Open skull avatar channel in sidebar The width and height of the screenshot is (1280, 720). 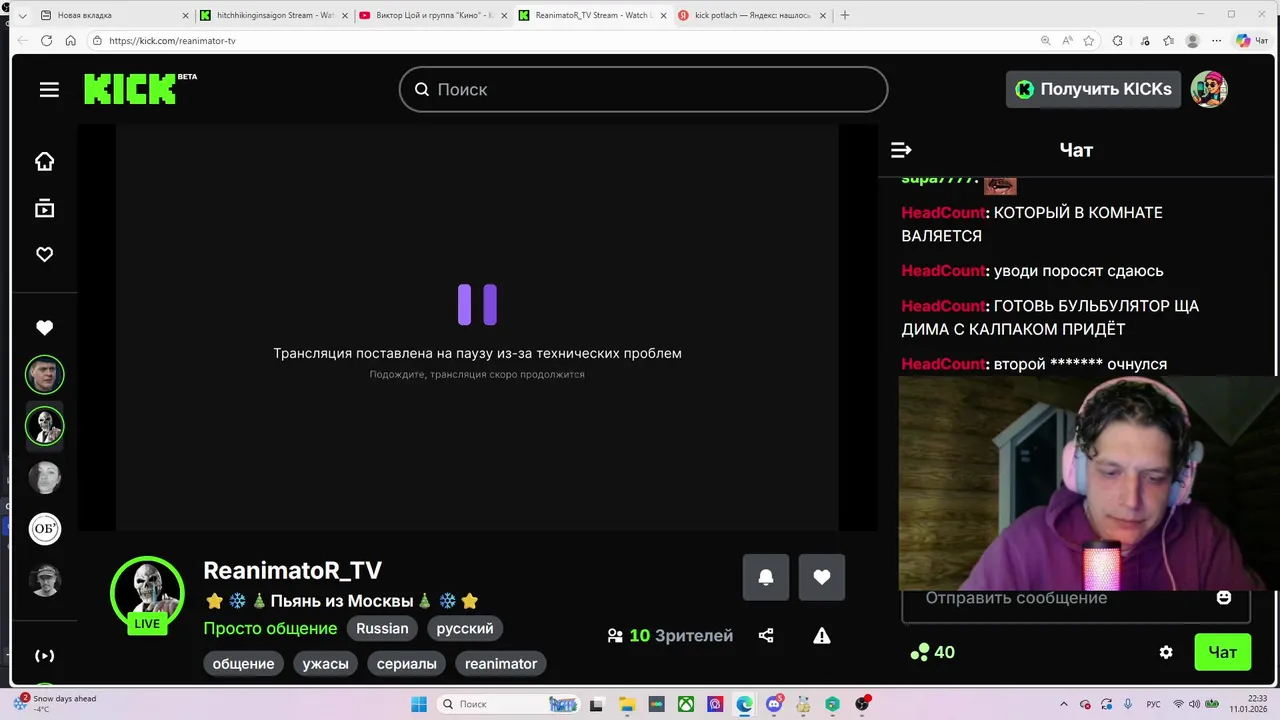coord(44,426)
